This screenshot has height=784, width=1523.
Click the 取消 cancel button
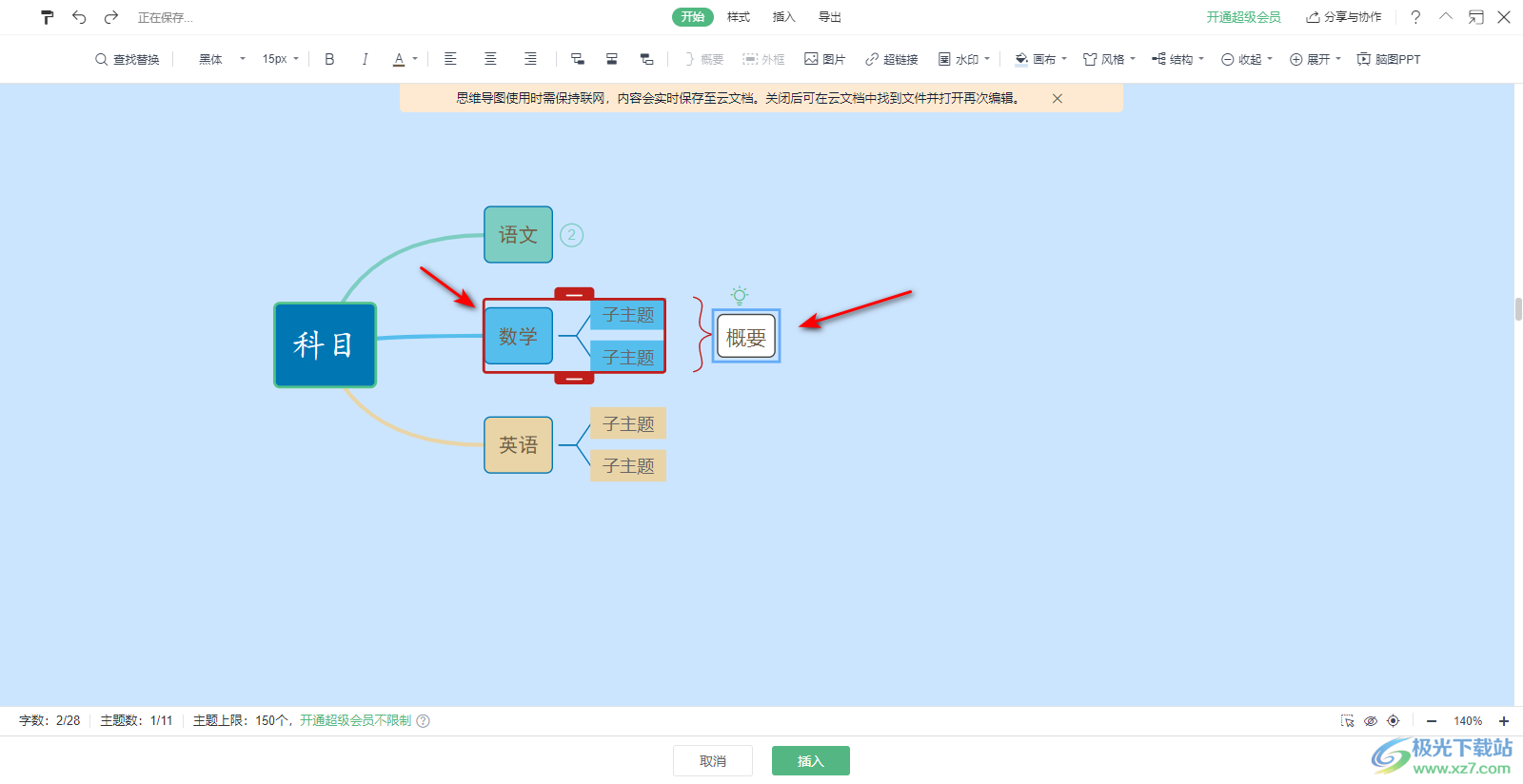pyautogui.click(x=713, y=760)
